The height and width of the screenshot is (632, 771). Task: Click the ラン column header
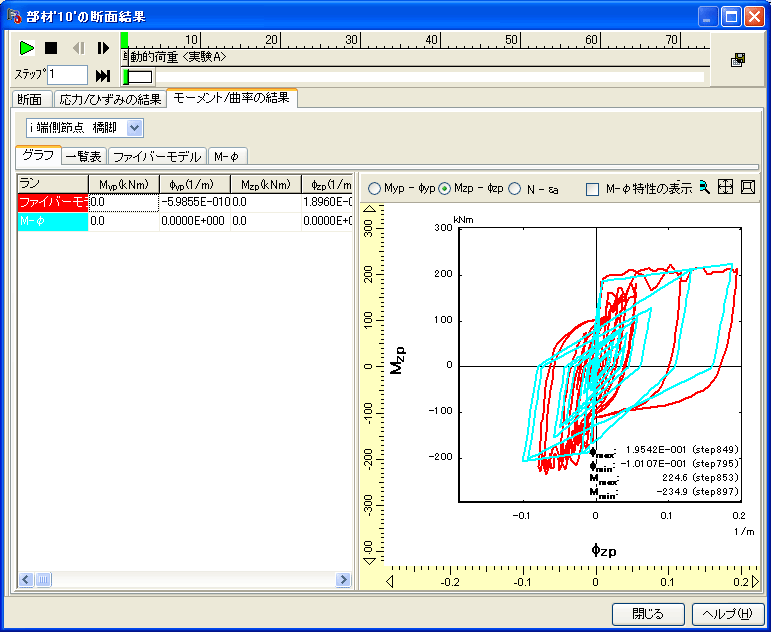click(53, 183)
